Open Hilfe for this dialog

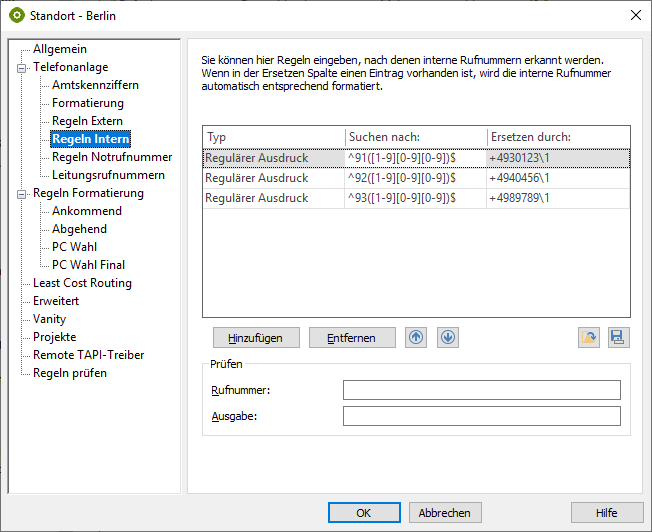(x=606, y=512)
